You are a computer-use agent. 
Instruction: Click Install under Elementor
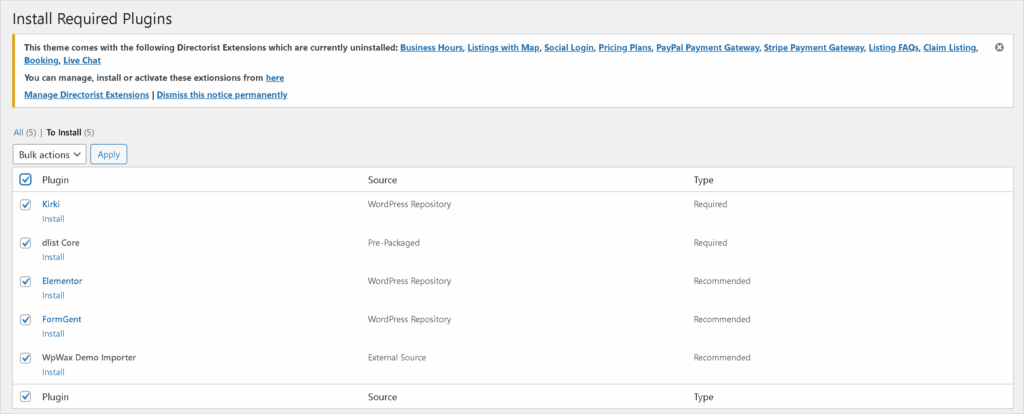point(53,295)
